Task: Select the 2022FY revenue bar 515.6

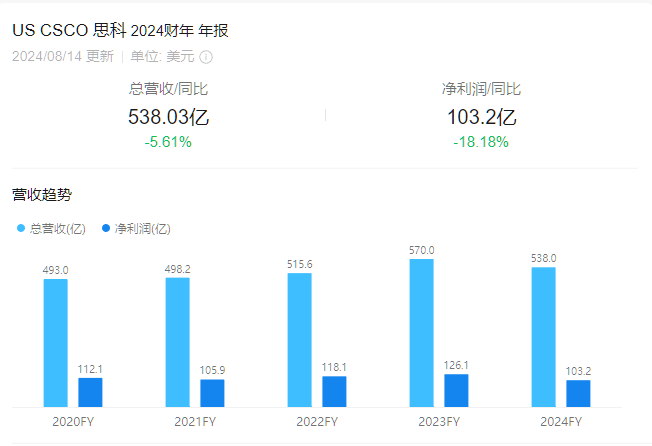Action: coord(299,340)
